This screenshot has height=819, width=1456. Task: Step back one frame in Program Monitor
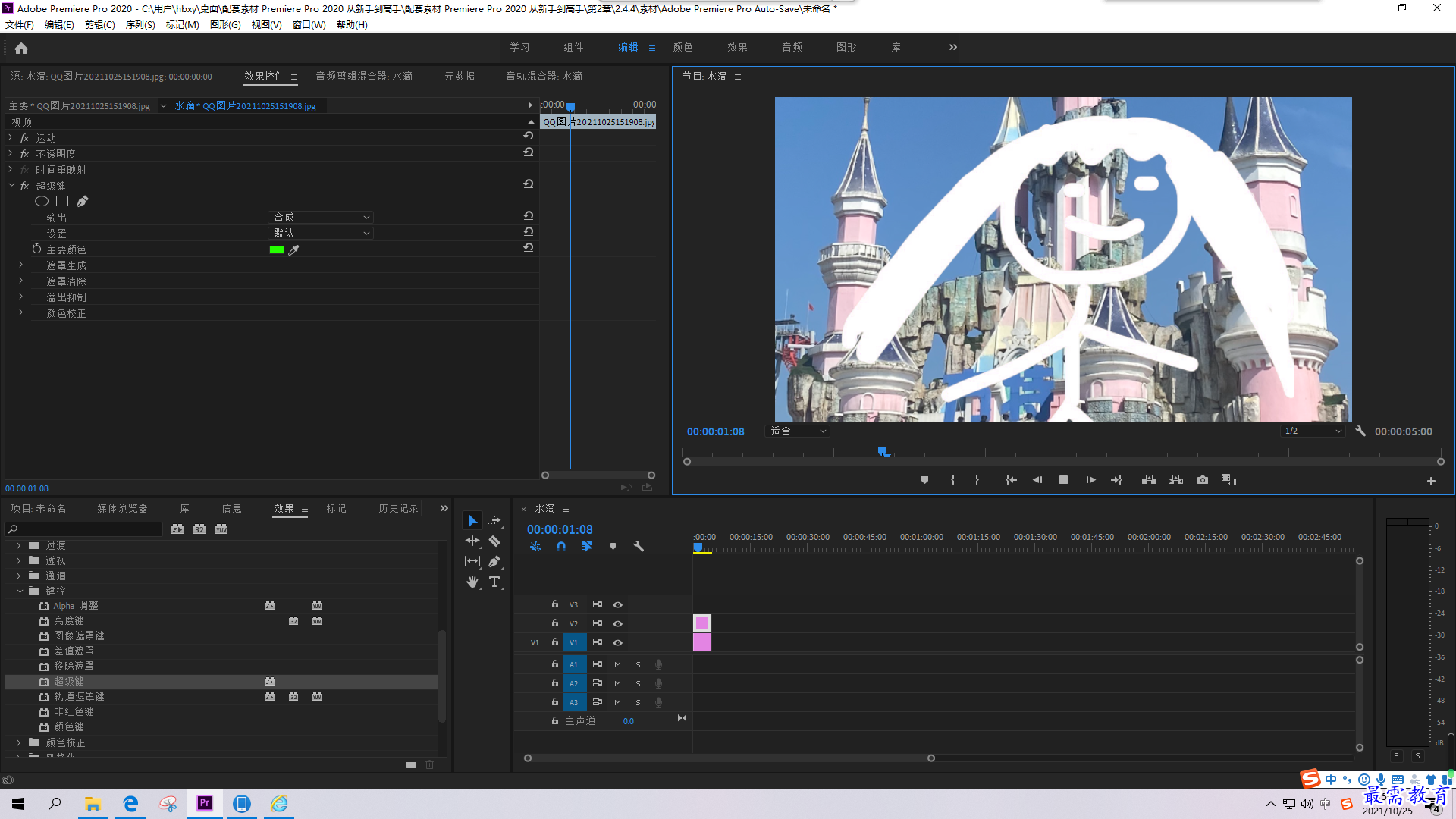tap(1037, 480)
